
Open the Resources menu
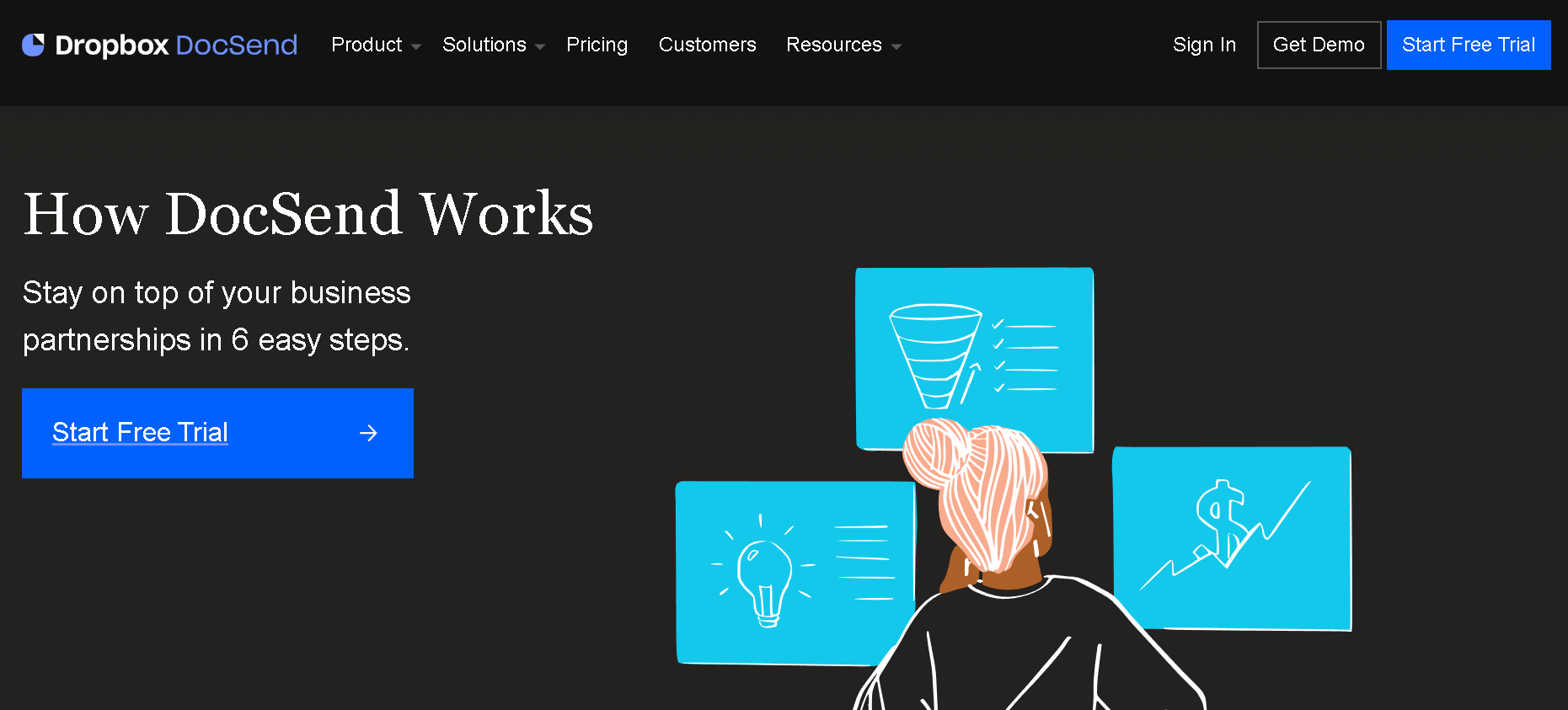834,45
